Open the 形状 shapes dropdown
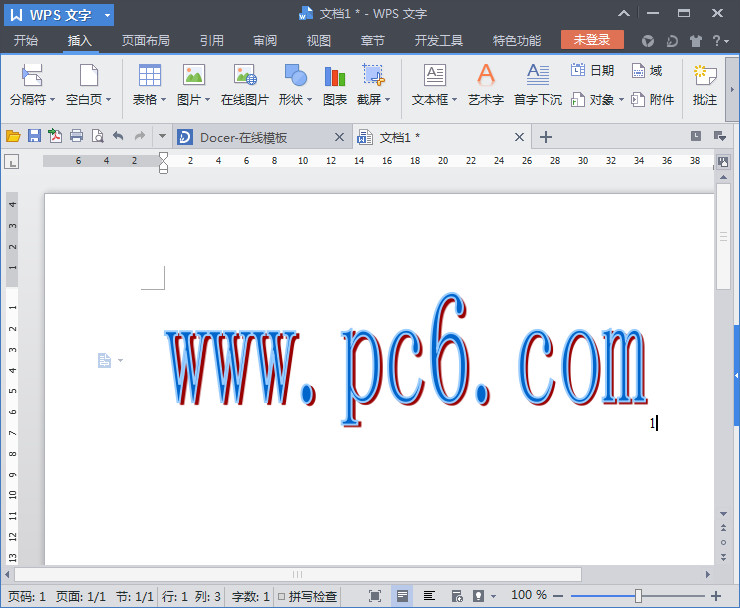The width and height of the screenshot is (740, 608). pyautogui.click(x=295, y=100)
